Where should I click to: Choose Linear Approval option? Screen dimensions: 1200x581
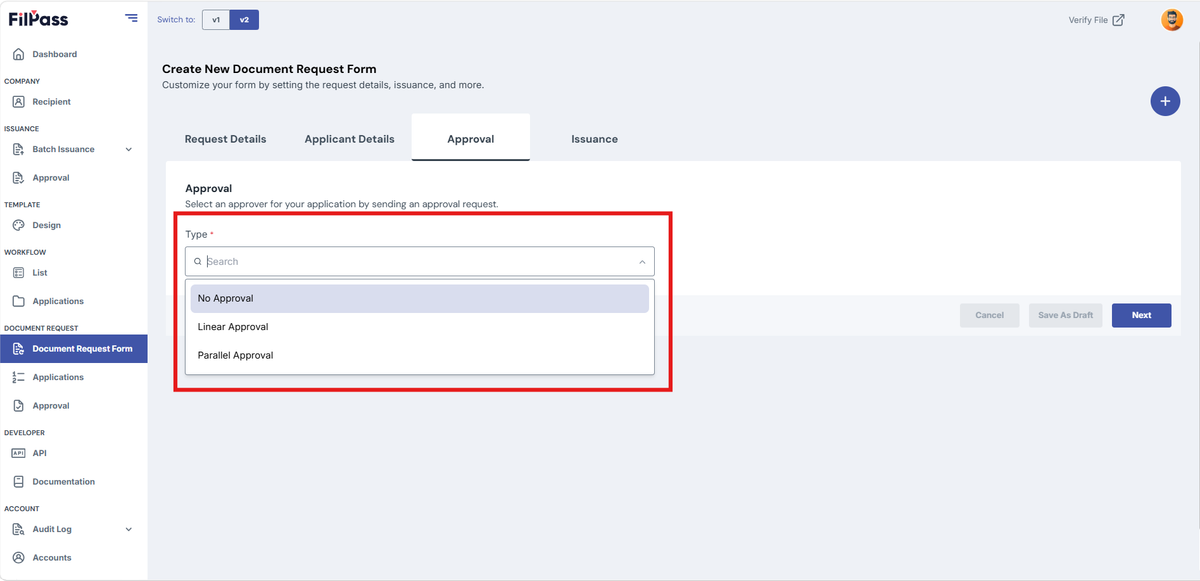point(420,327)
